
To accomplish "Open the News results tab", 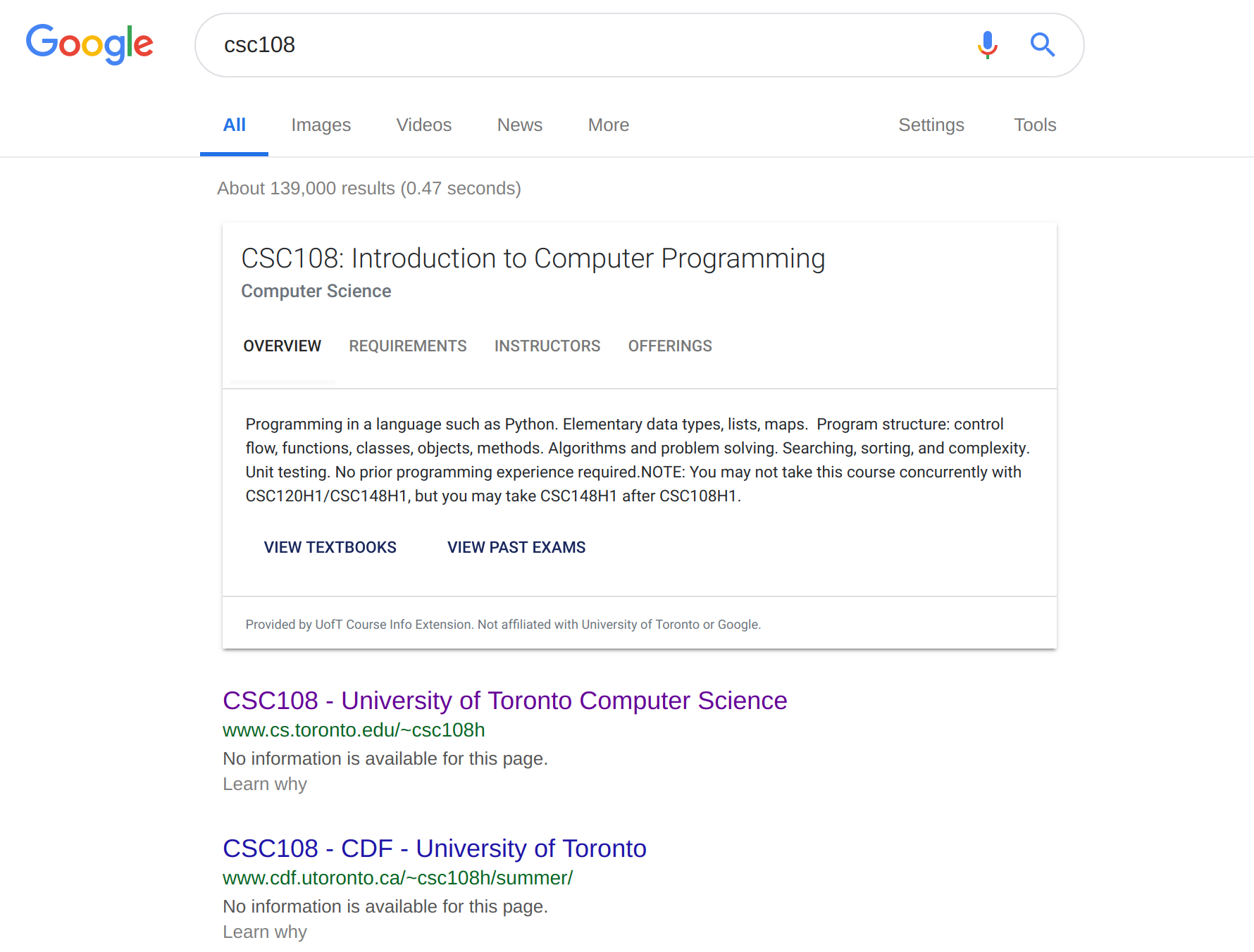I will (x=520, y=125).
